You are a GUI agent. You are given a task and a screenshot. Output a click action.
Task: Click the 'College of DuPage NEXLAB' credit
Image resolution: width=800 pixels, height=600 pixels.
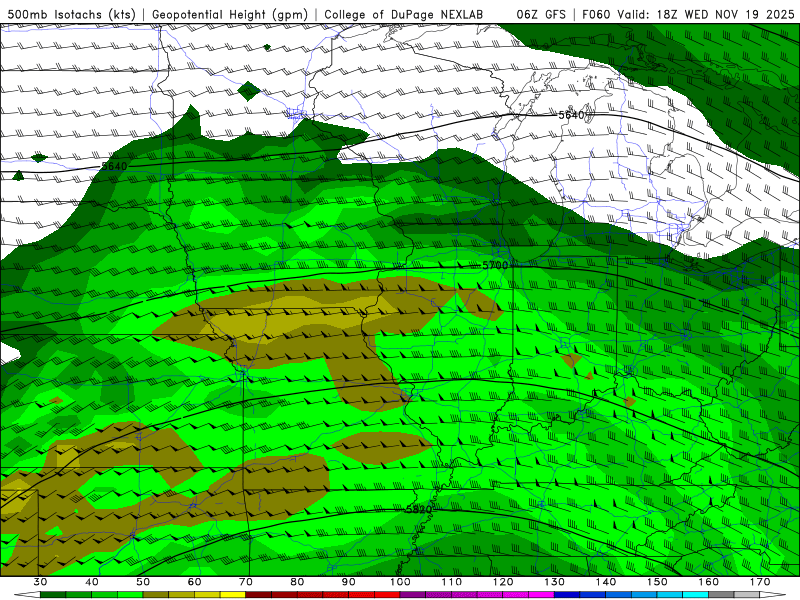pyautogui.click(x=403, y=15)
